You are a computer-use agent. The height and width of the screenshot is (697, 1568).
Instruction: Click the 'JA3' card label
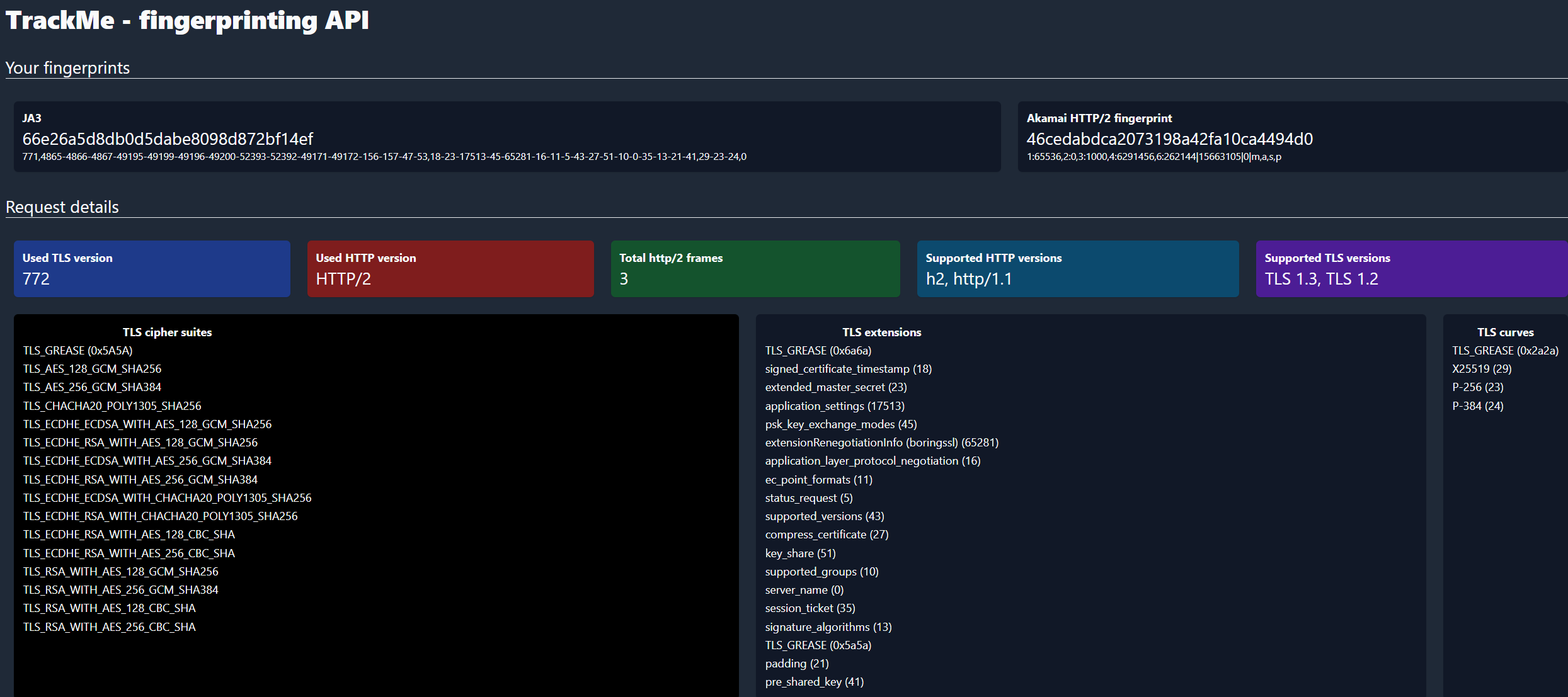tap(31, 118)
